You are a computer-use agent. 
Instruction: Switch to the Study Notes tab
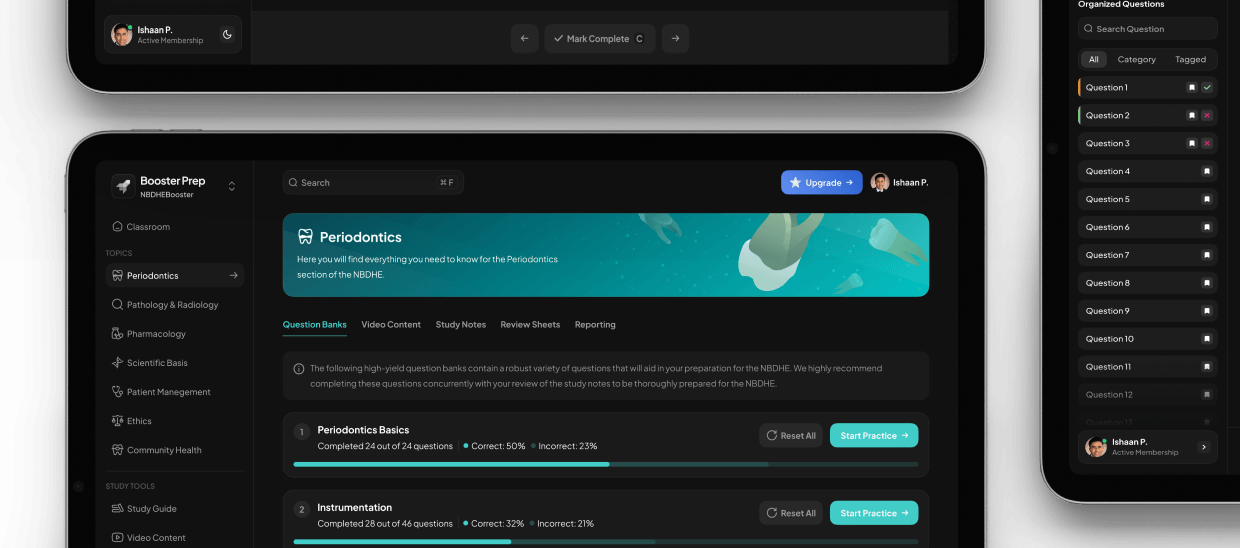(x=461, y=324)
